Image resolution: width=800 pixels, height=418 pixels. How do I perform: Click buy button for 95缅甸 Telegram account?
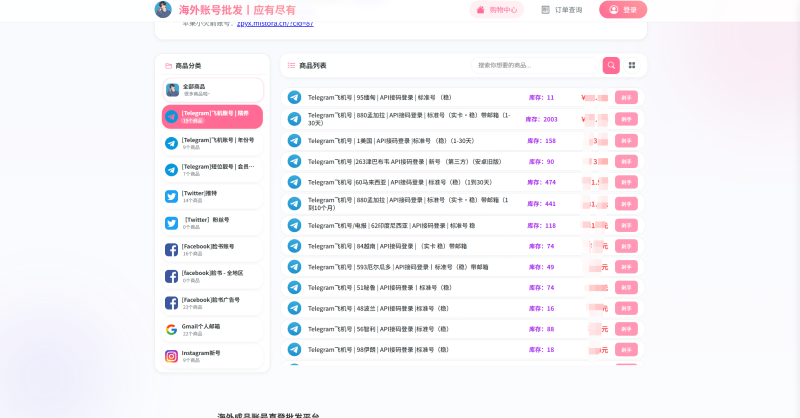pyautogui.click(x=626, y=98)
